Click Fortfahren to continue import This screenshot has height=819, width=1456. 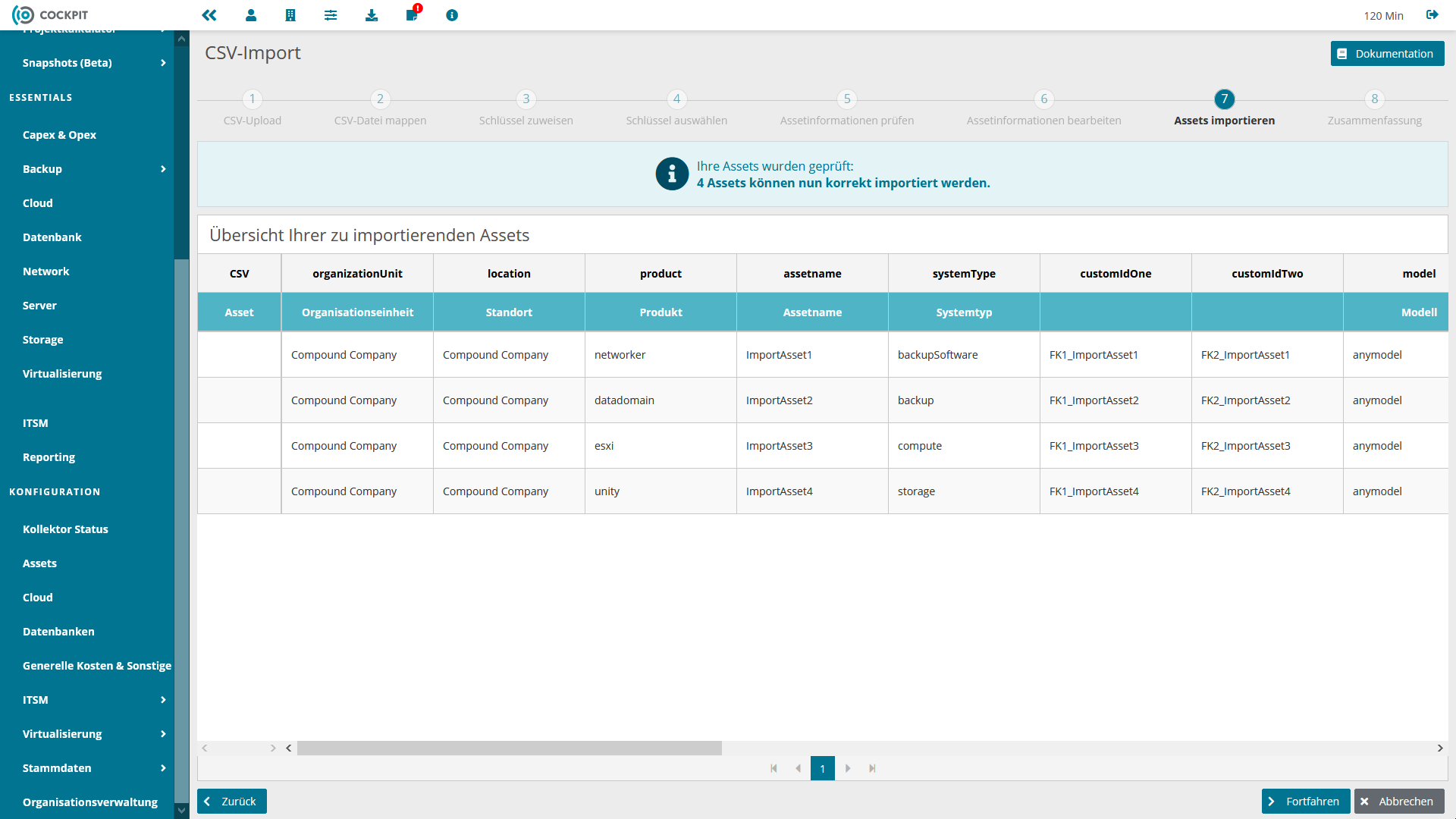pos(1306,802)
